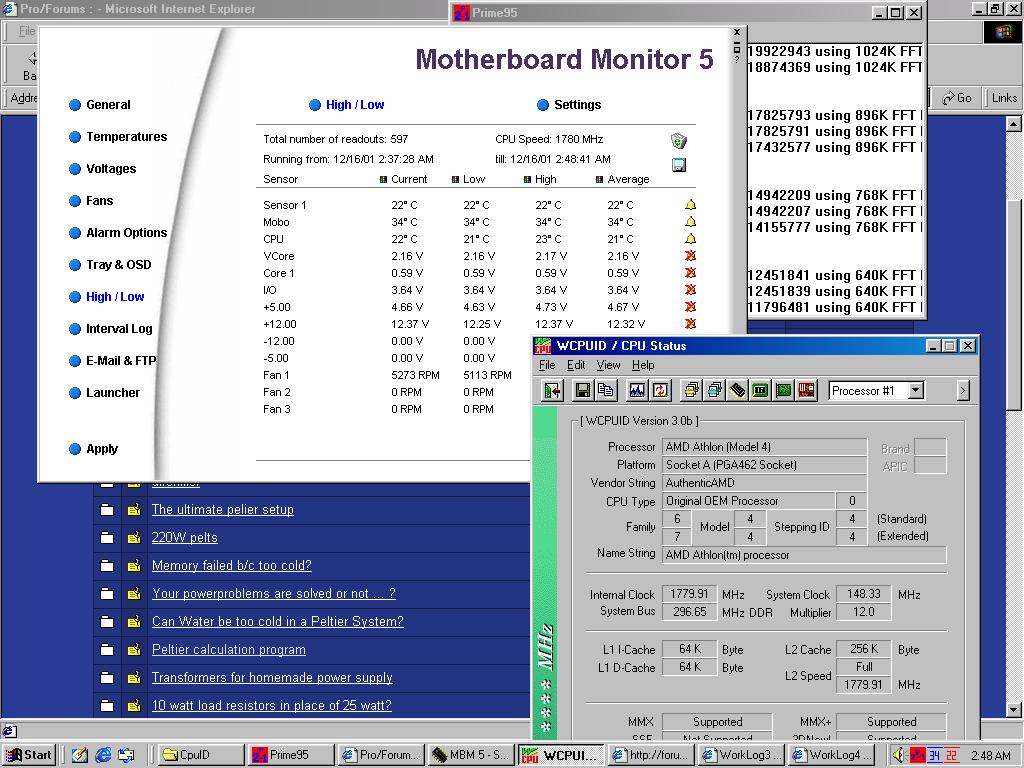1024x768 pixels.
Task: Switch to the WorkLog3 taskbar button
Action: pyautogui.click(x=741, y=755)
